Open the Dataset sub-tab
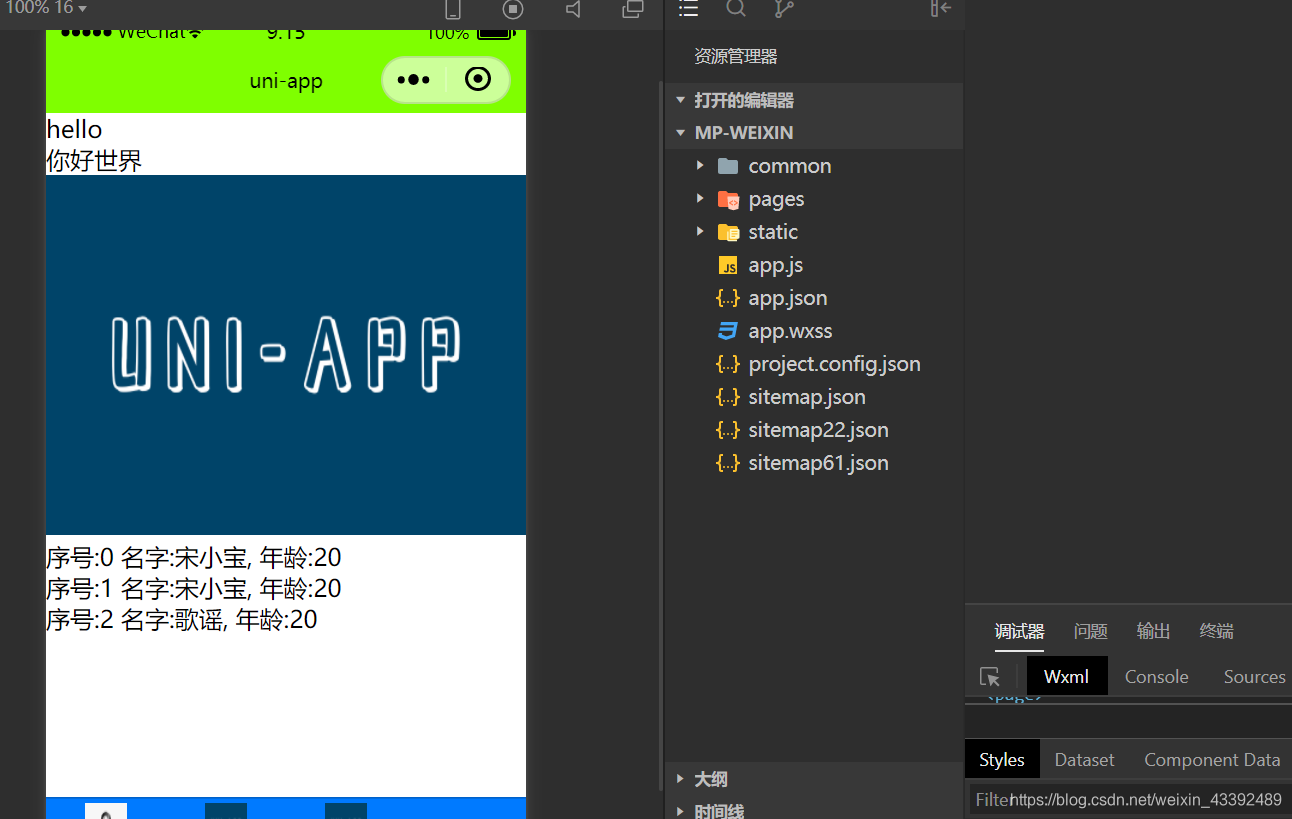1292x819 pixels. coord(1084,759)
